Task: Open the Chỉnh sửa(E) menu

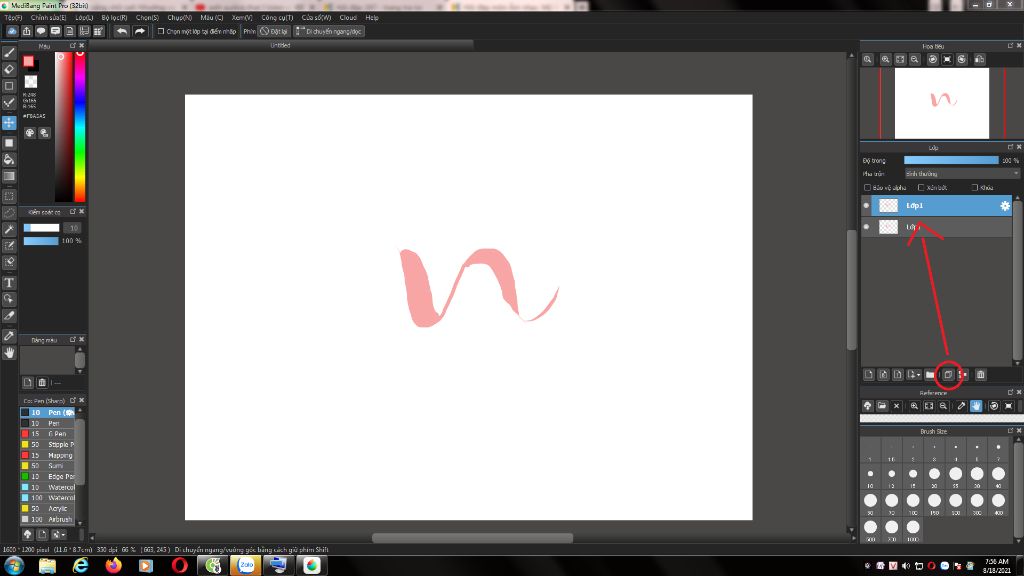Action: (48, 18)
